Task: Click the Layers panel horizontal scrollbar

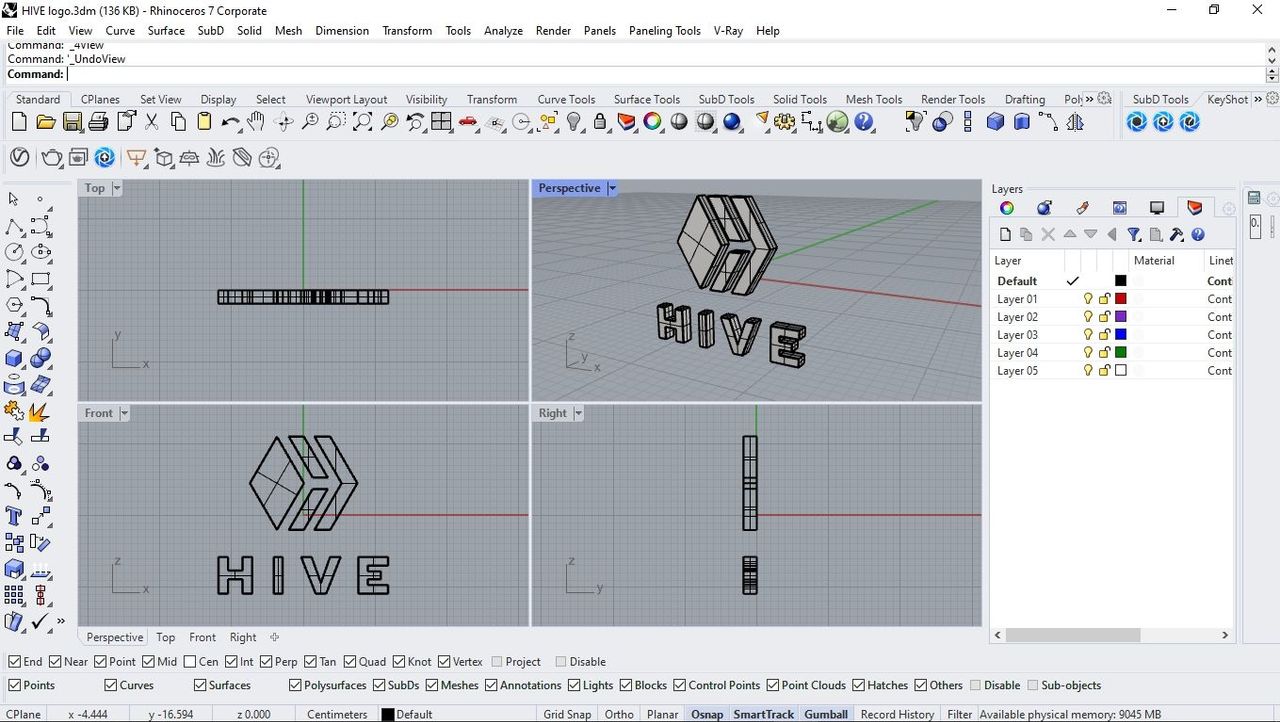Action: point(1072,635)
